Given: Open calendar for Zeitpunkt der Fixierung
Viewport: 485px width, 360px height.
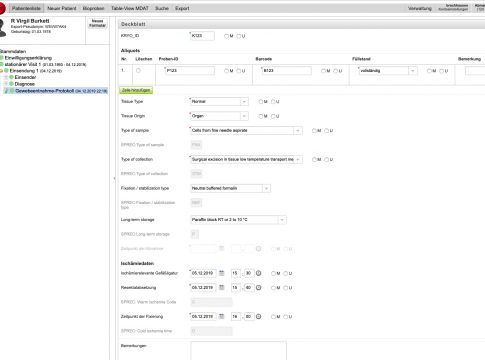Looking at the screenshot, I should (x=222, y=317).
